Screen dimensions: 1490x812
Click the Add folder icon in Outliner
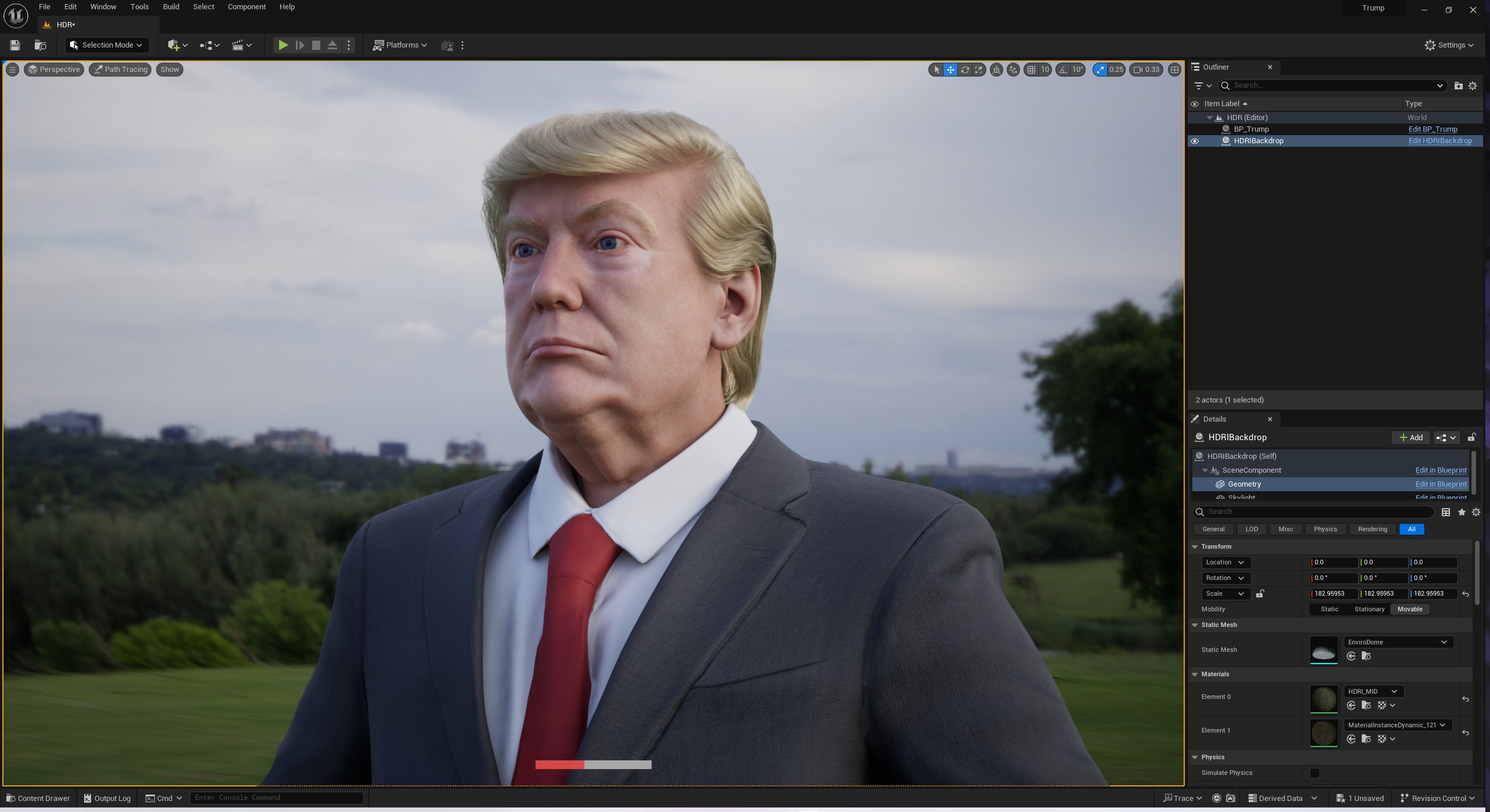coord(1458,86)
